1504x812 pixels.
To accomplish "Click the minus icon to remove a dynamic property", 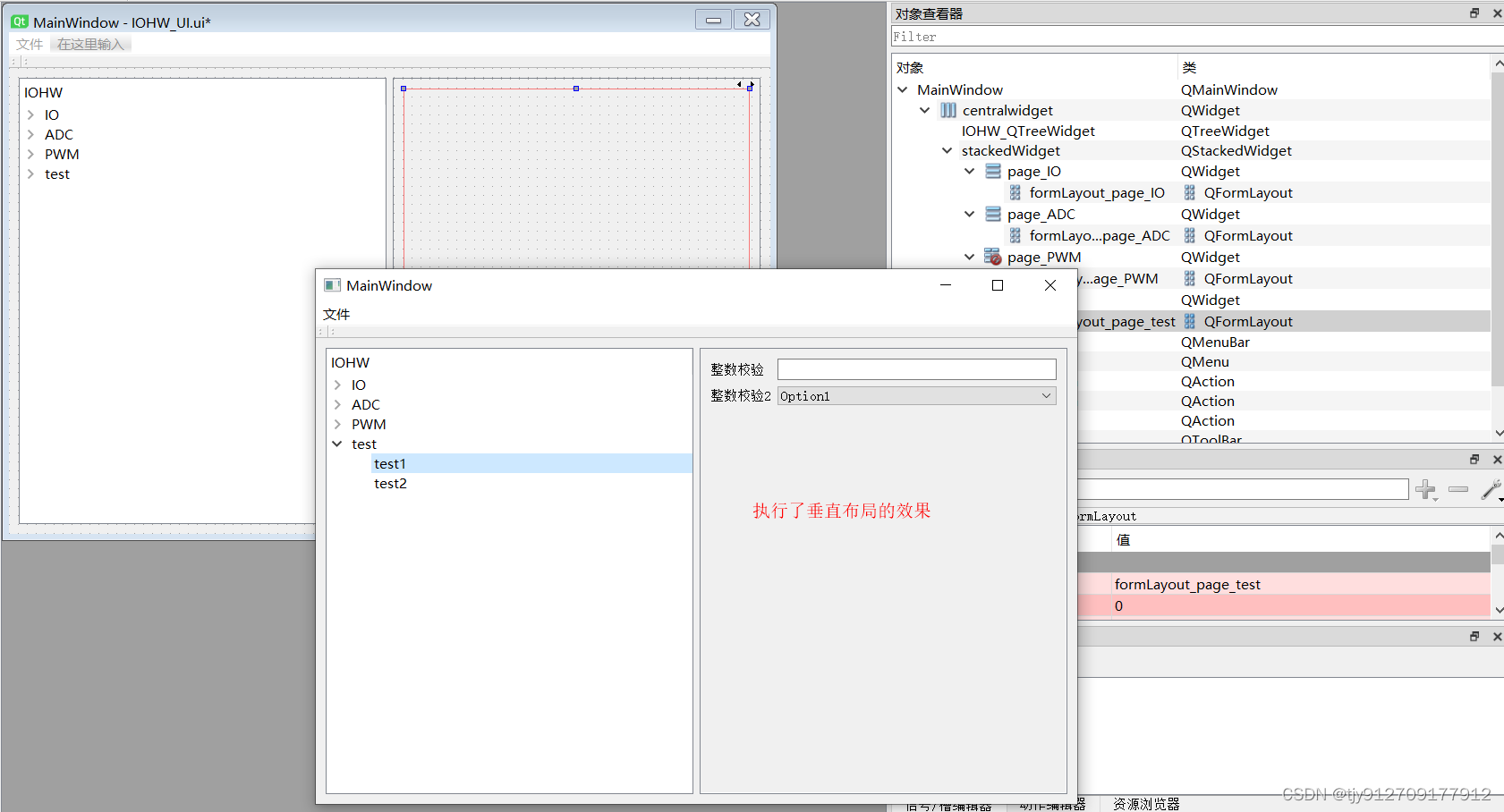I will point(1458,489).
